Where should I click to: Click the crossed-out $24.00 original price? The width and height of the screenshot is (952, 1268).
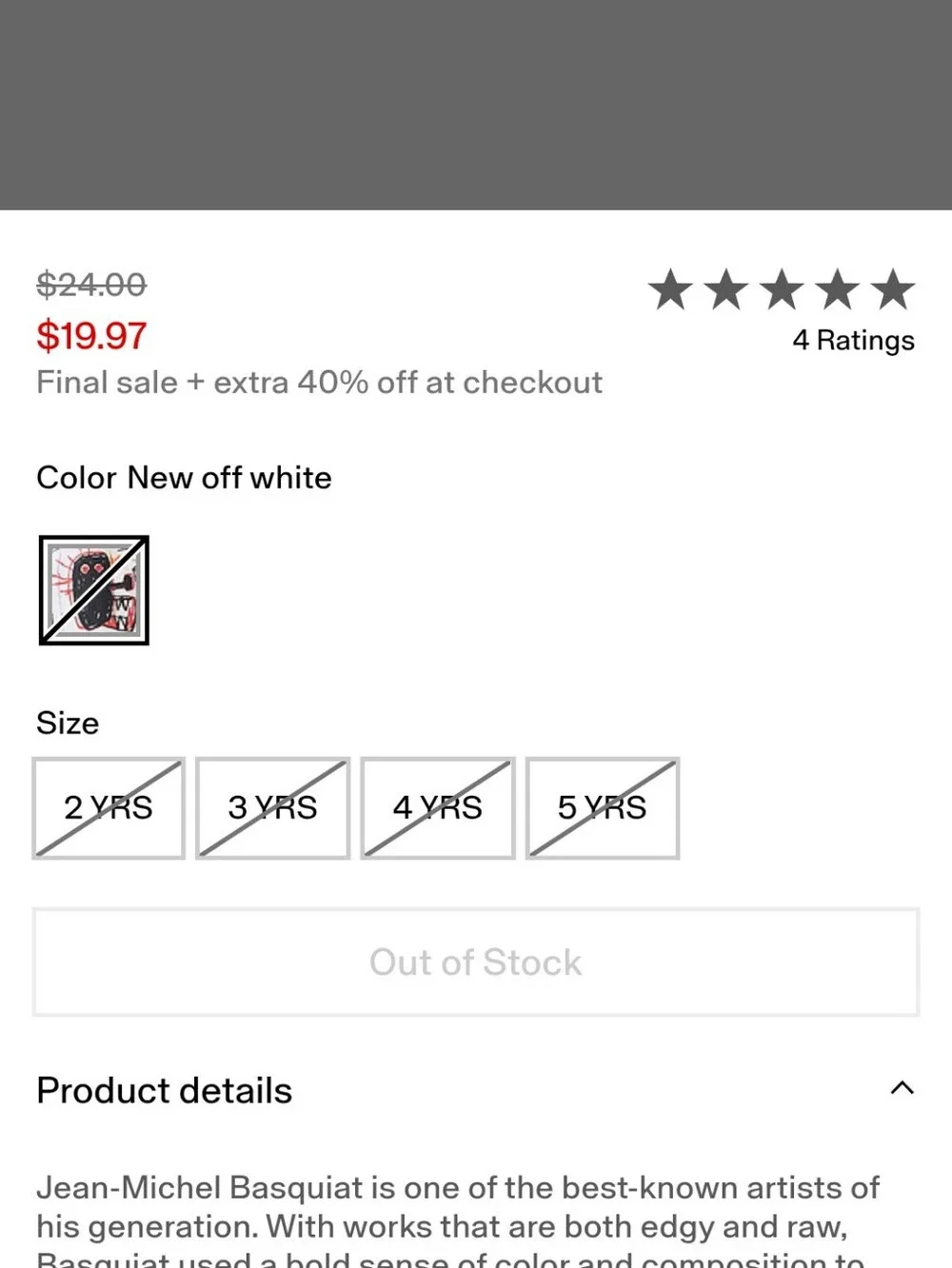pos(91,285)
